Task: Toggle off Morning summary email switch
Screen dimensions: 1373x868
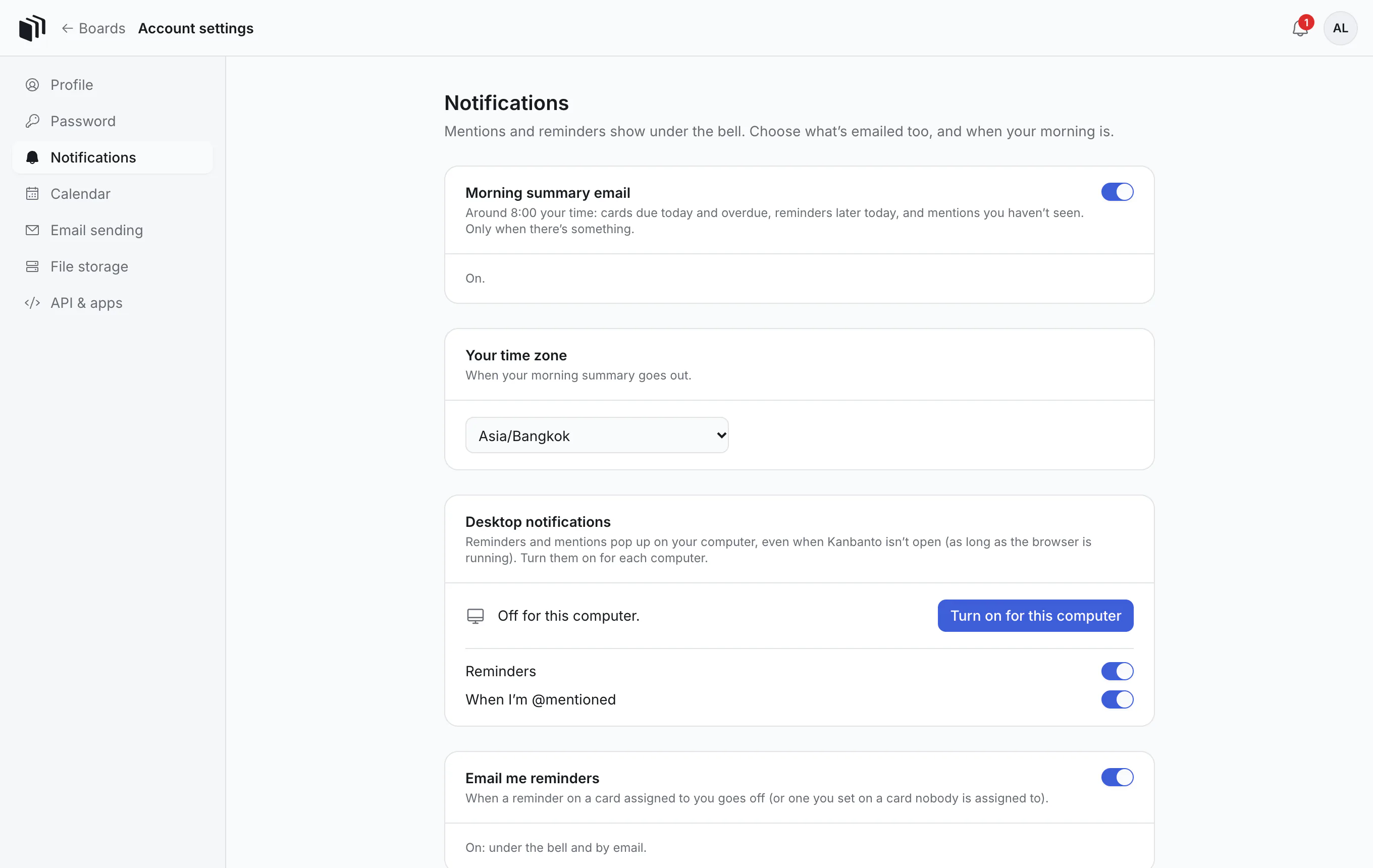Action: tap(1117, 192)
